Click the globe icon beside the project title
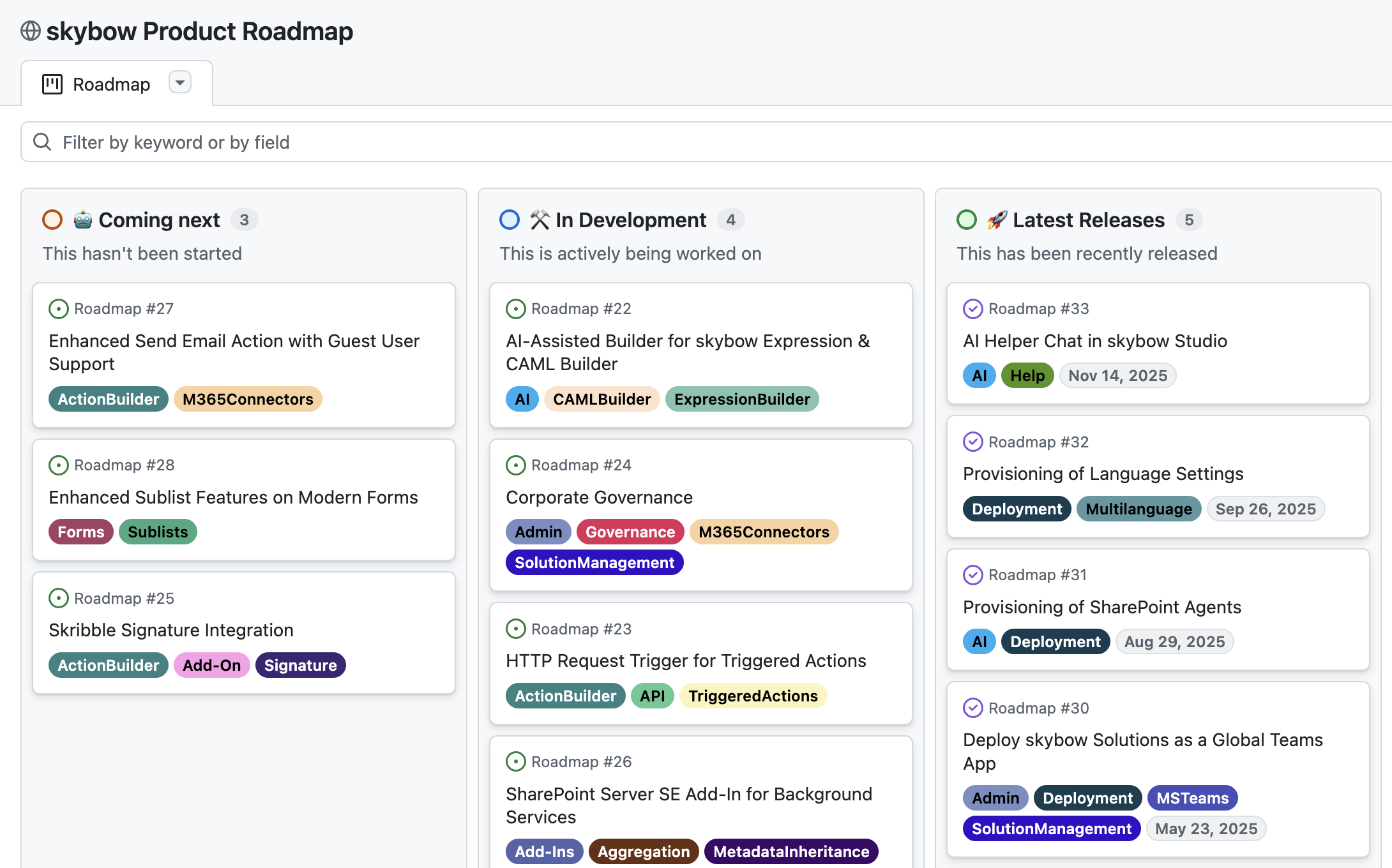The image size is (1392, 868). tap(30, 31)
